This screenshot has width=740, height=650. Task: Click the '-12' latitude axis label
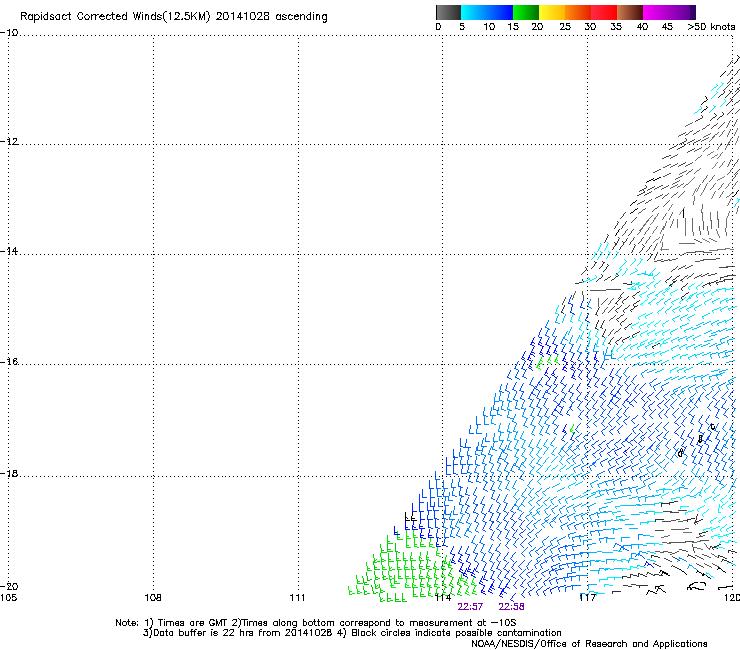click(9, 142)
